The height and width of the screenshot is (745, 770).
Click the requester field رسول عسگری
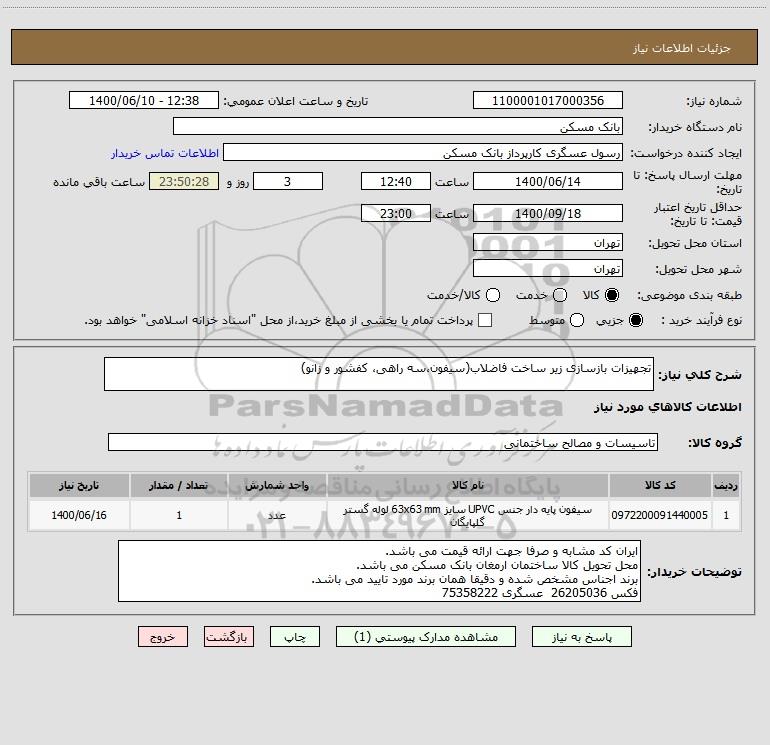click(423, 153)
